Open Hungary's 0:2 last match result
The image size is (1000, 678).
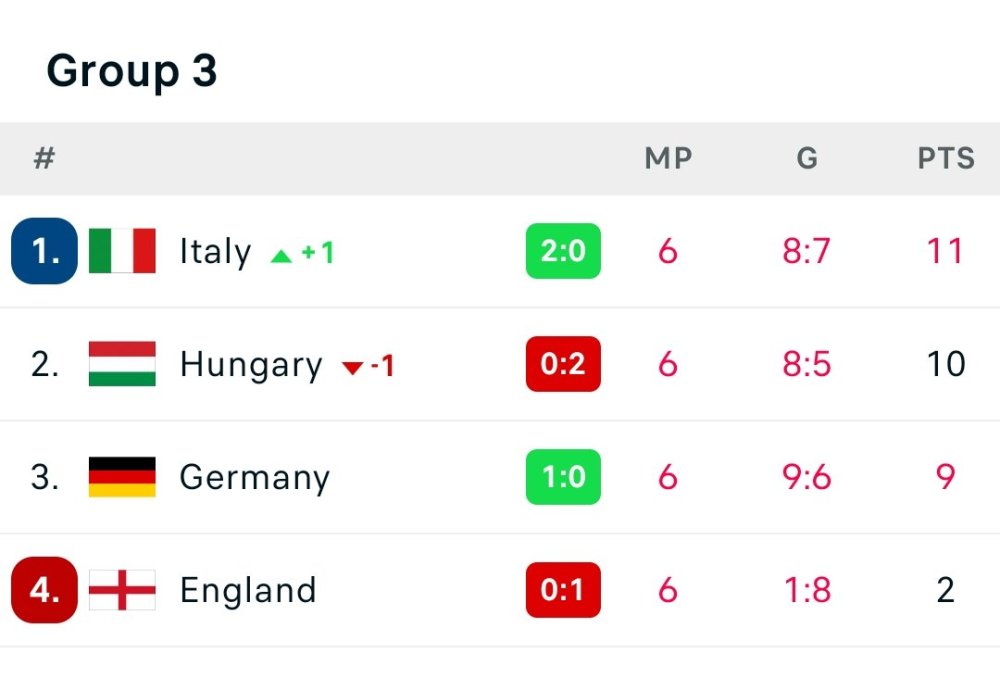563,364
